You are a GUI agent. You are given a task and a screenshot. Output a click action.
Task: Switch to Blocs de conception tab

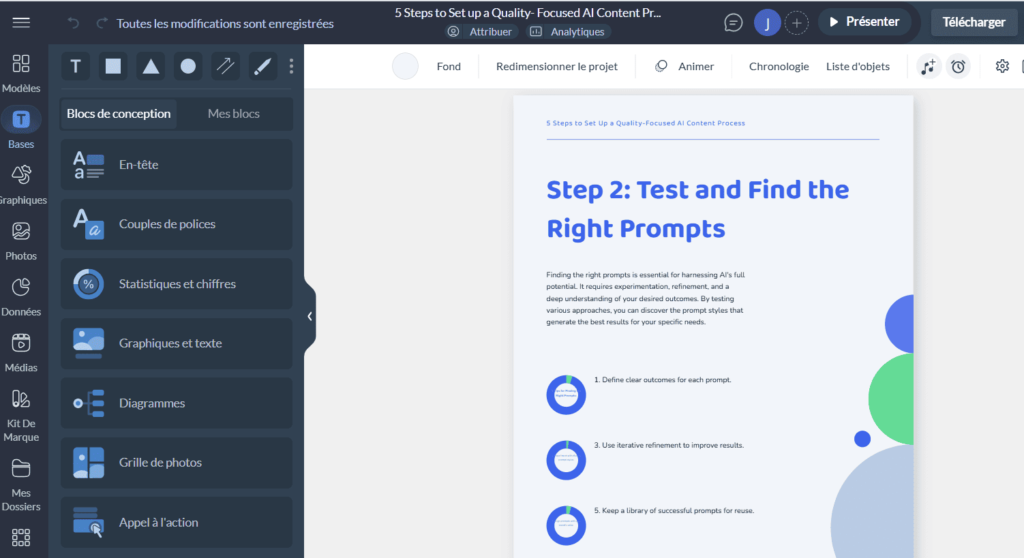pos(118,114)
